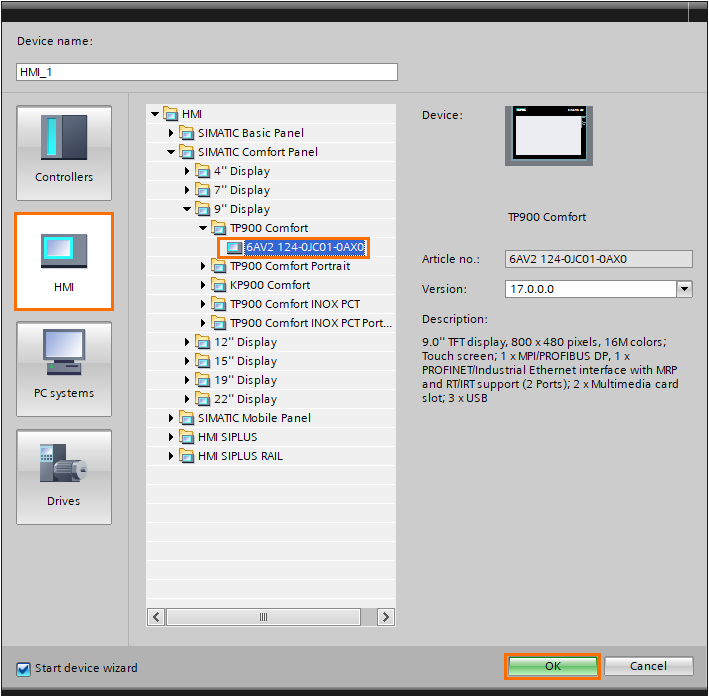Click the 15'' Display folder icon
This screenshot has width=709, height=697.
[x=203, y=361]
